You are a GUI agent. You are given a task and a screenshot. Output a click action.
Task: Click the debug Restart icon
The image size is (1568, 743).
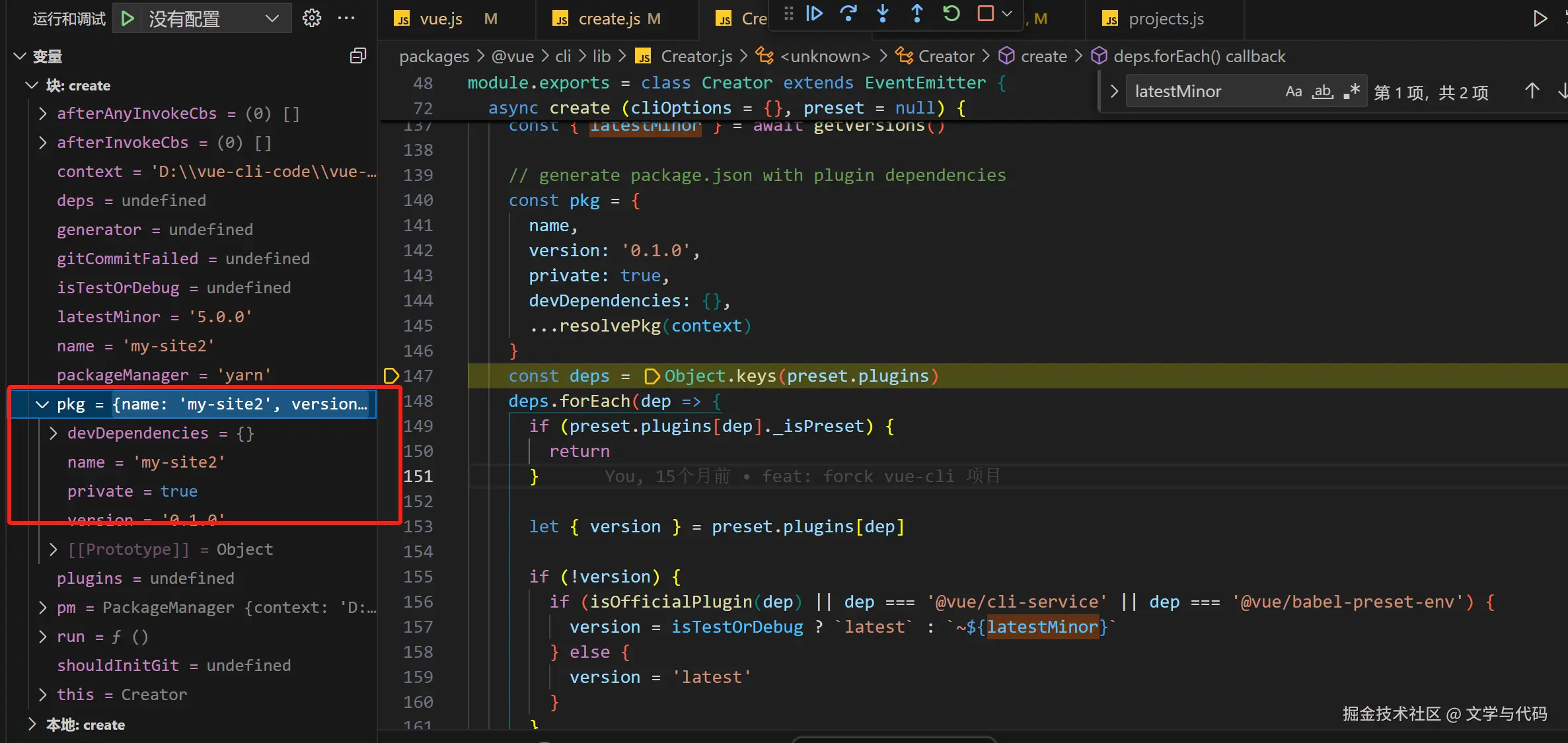(x=951, y=14)
